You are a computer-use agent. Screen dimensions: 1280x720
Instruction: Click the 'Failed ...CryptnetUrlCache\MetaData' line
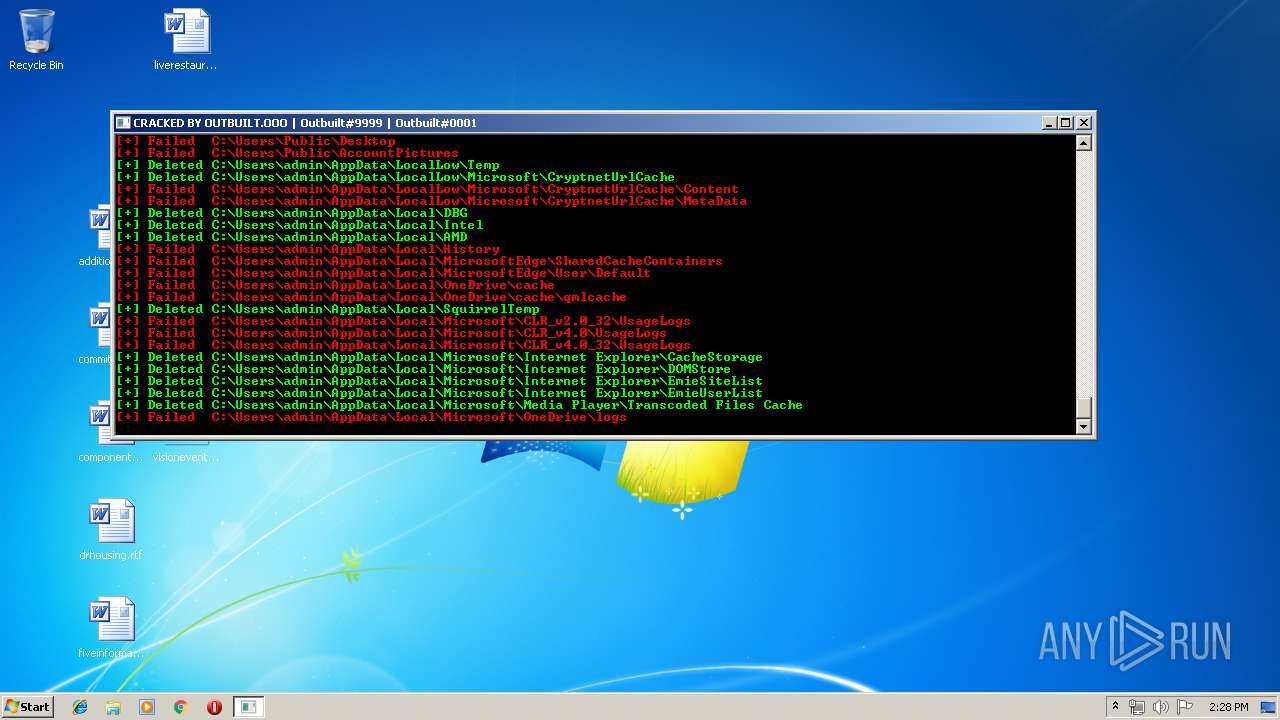point(432,201)
